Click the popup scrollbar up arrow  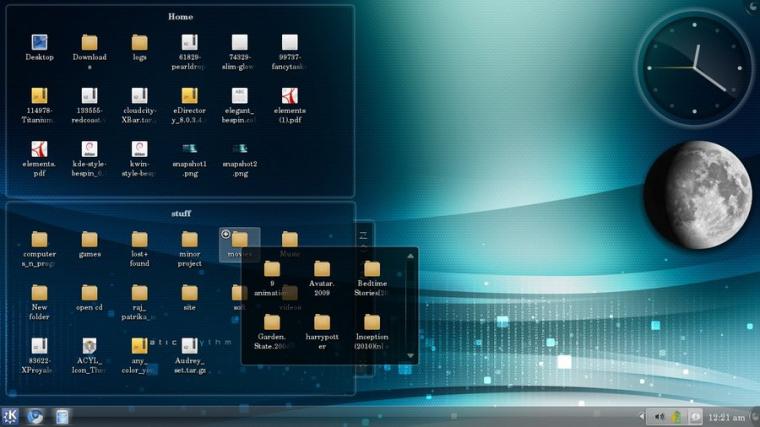coord(411,256)
